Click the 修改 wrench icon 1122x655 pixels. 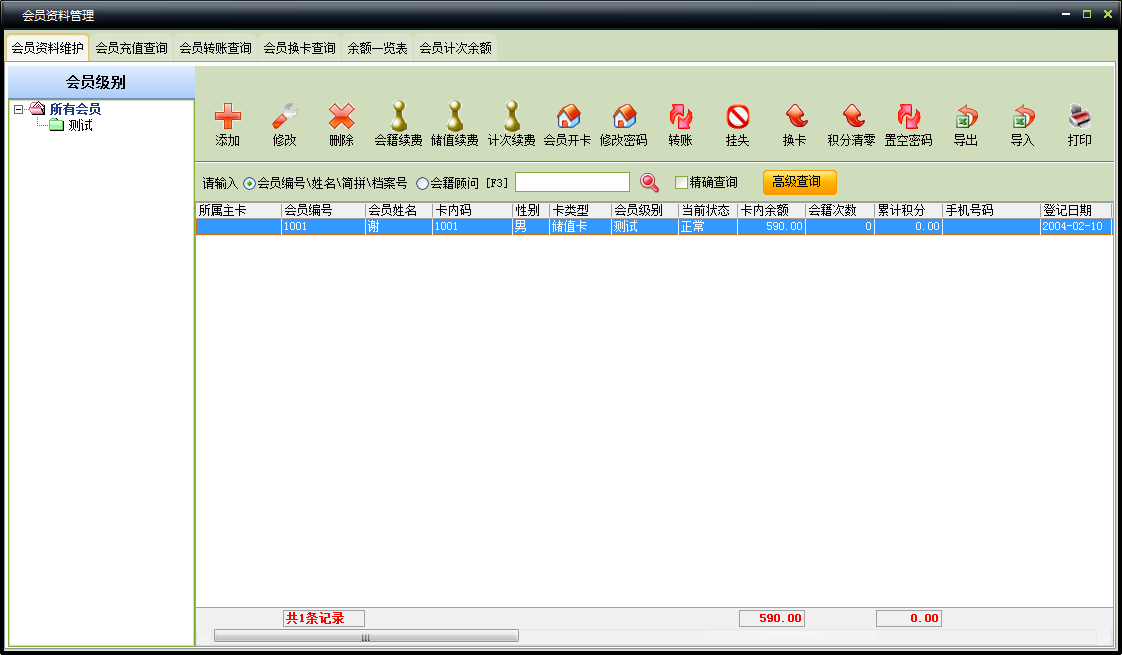pyautogui.click(x=284, y=116)
